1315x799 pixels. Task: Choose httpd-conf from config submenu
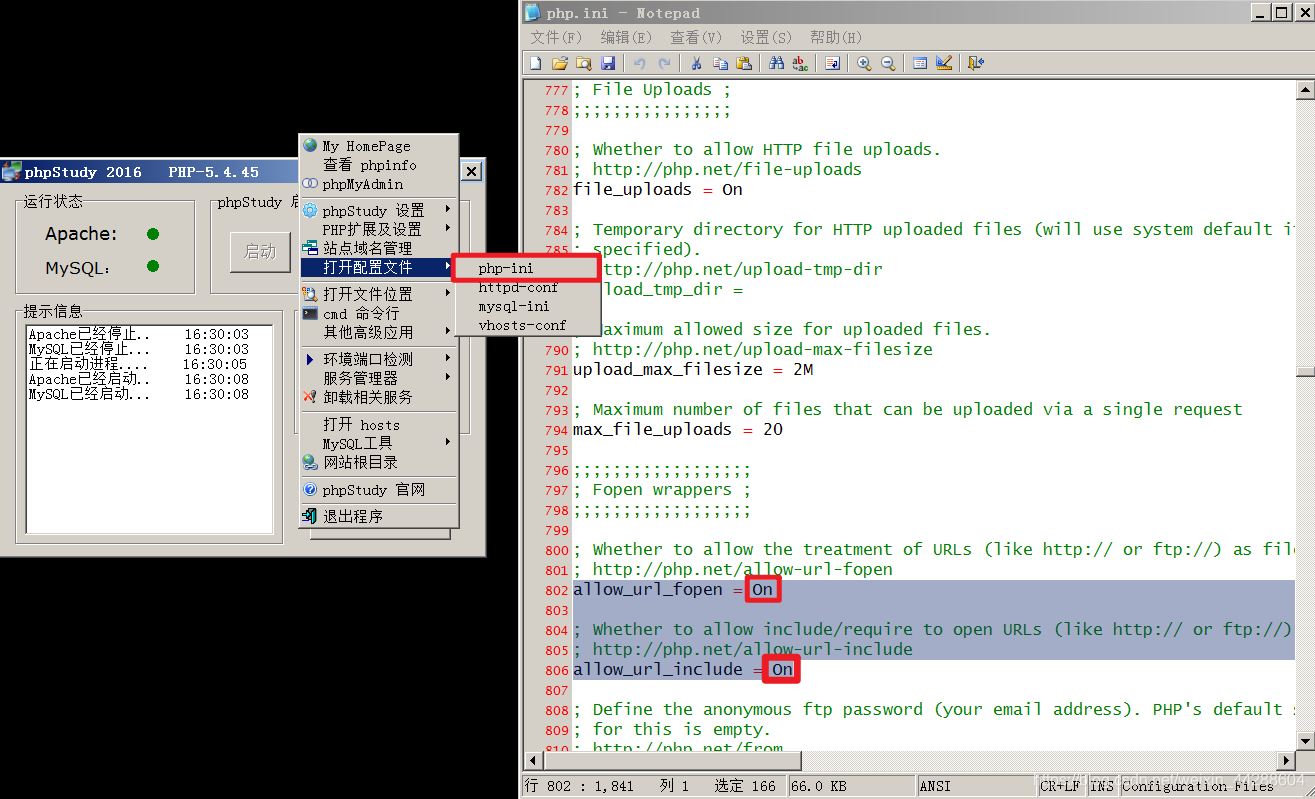click(x=526, y=287)
